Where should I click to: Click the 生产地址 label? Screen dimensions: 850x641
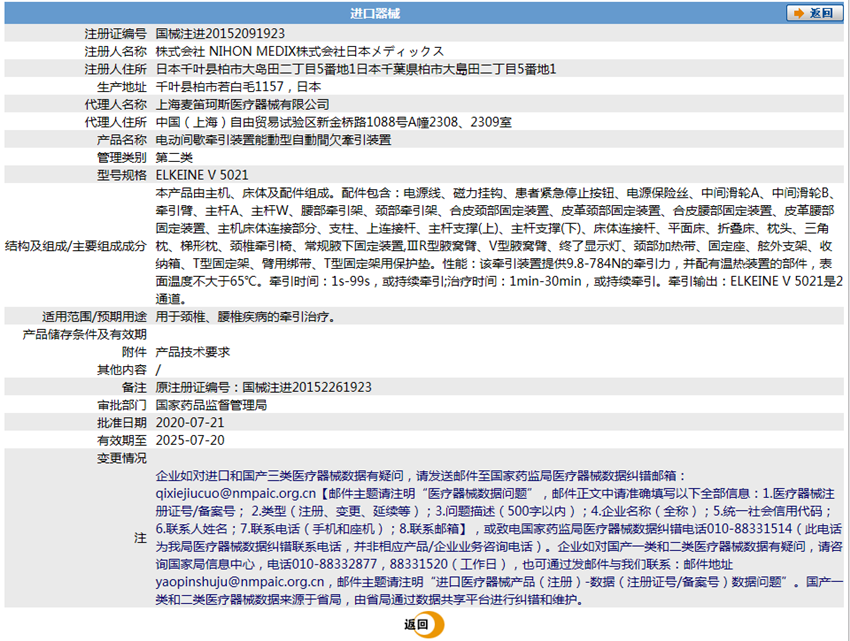point(121,87)
